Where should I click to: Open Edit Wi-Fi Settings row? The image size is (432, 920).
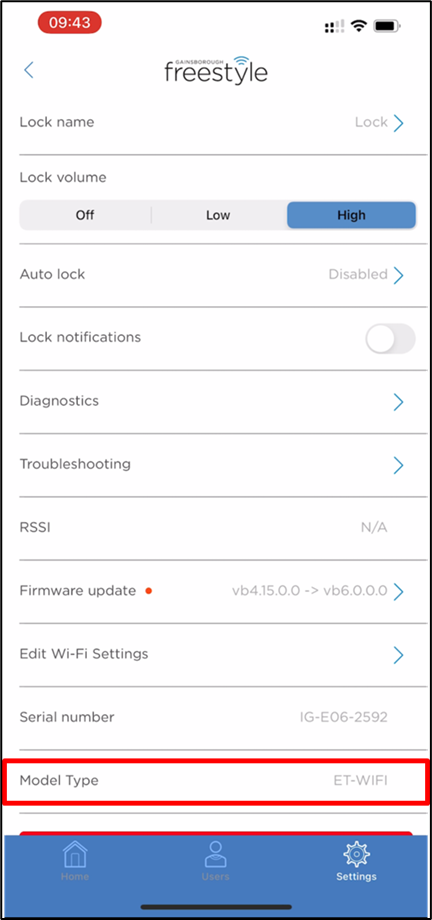pos(216,654)
